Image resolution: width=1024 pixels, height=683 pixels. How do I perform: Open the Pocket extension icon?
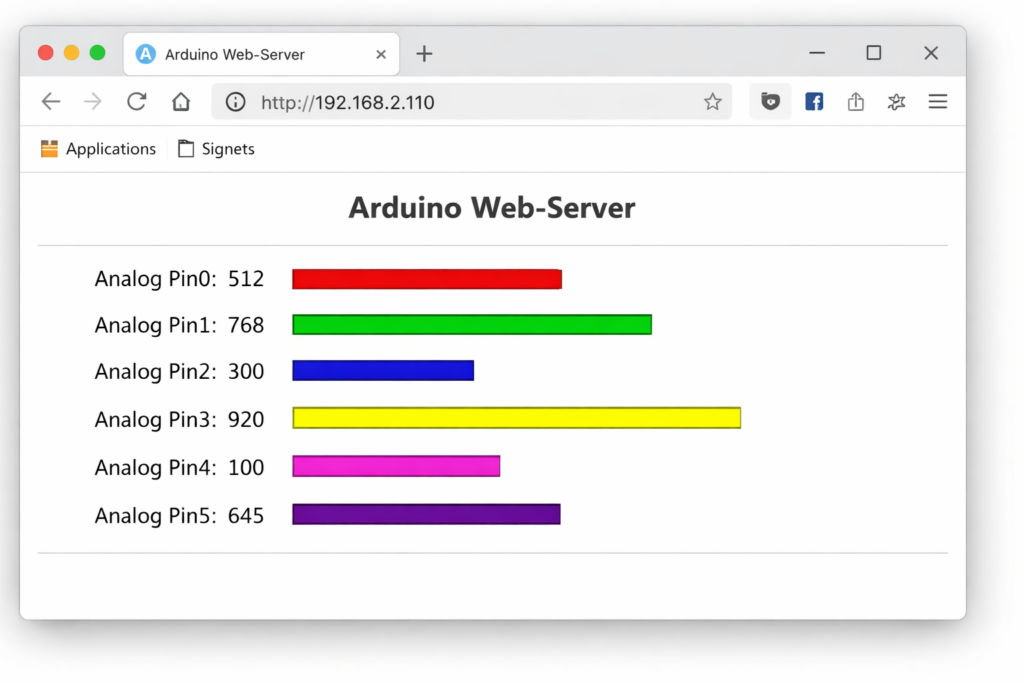[770, 102]
